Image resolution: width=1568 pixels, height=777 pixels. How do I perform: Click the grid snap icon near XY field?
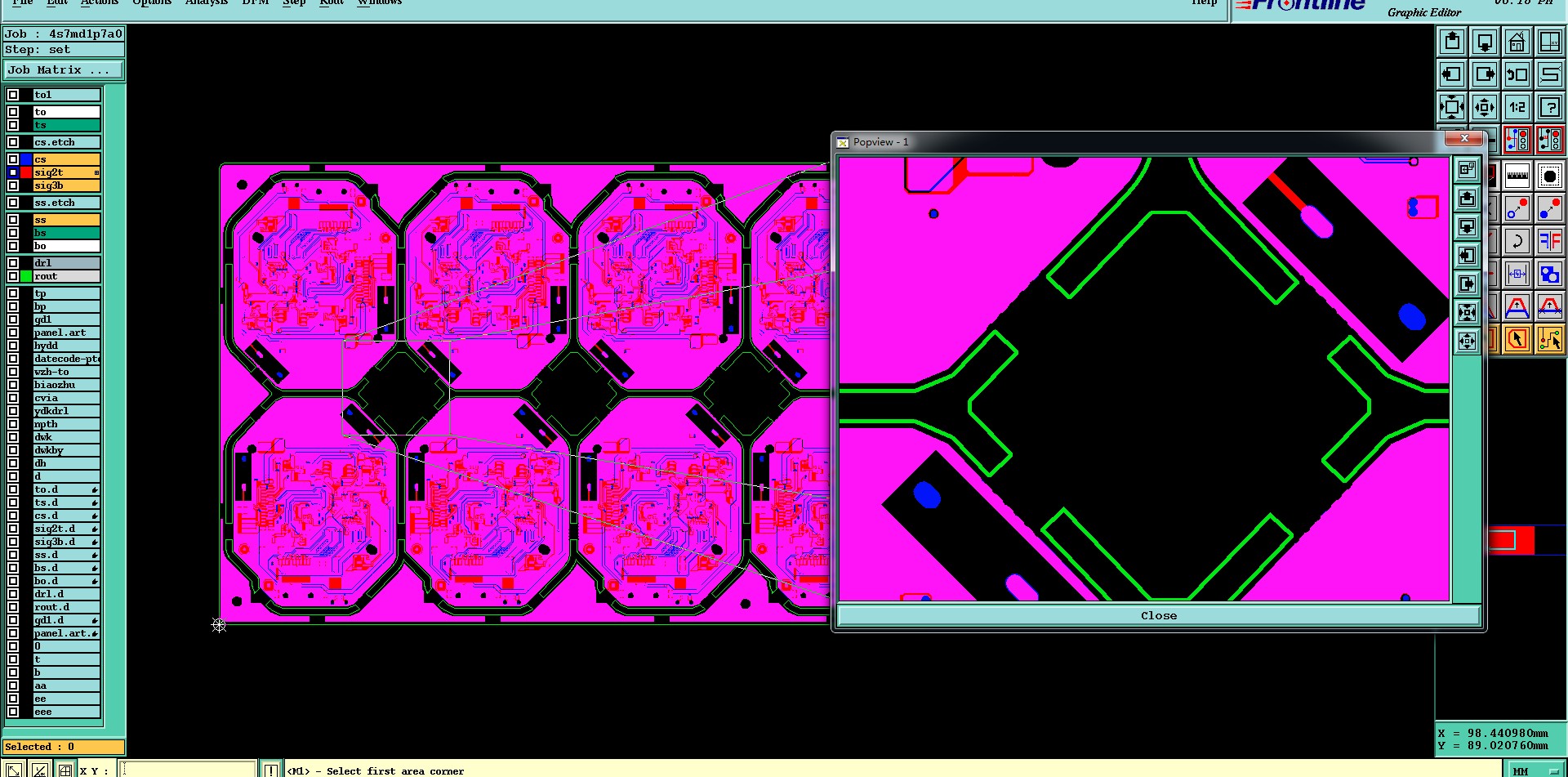pos(65,770)
